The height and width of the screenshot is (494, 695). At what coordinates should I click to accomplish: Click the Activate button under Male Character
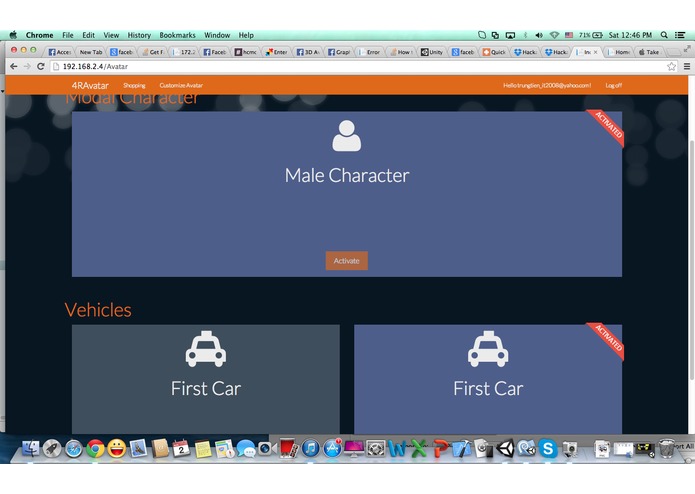click(347, 261)
